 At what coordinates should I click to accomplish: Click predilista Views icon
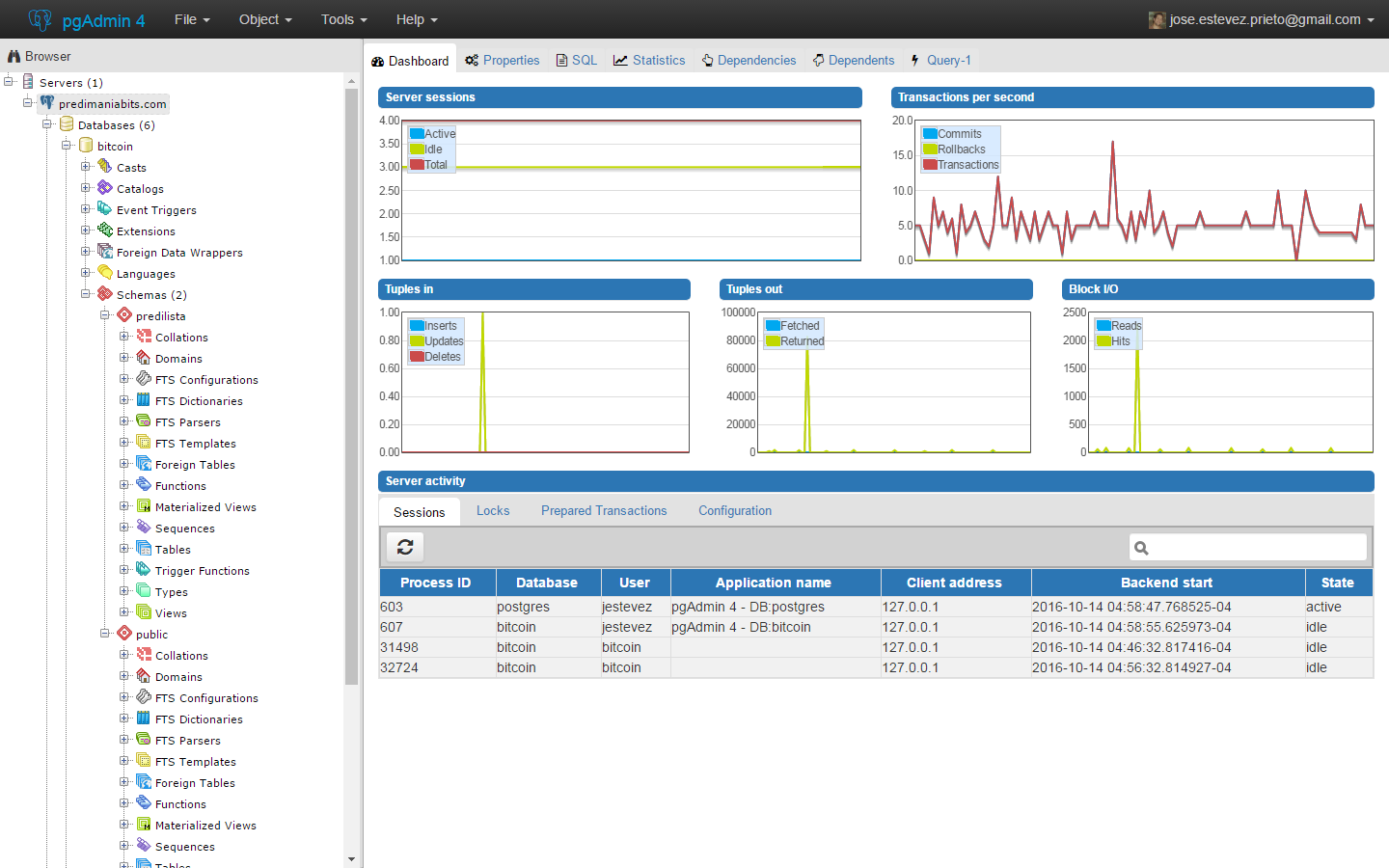[144, 612]
